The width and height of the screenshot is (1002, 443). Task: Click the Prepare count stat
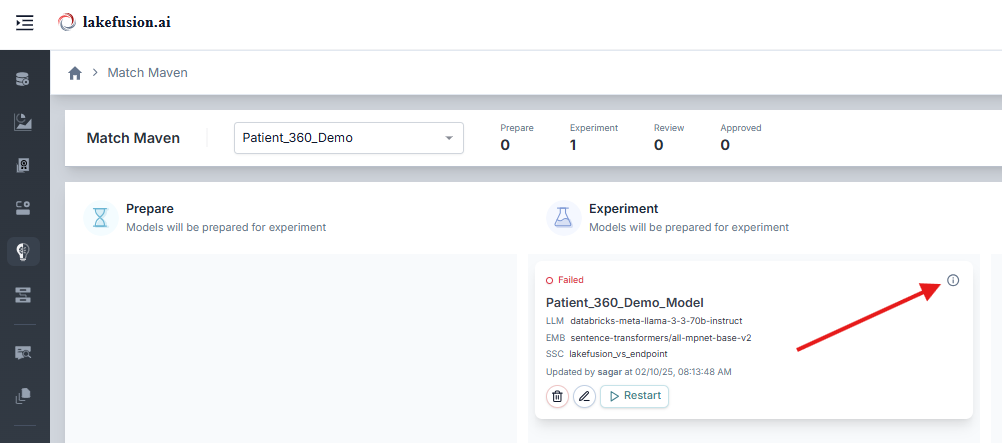(x=517, y=137)
